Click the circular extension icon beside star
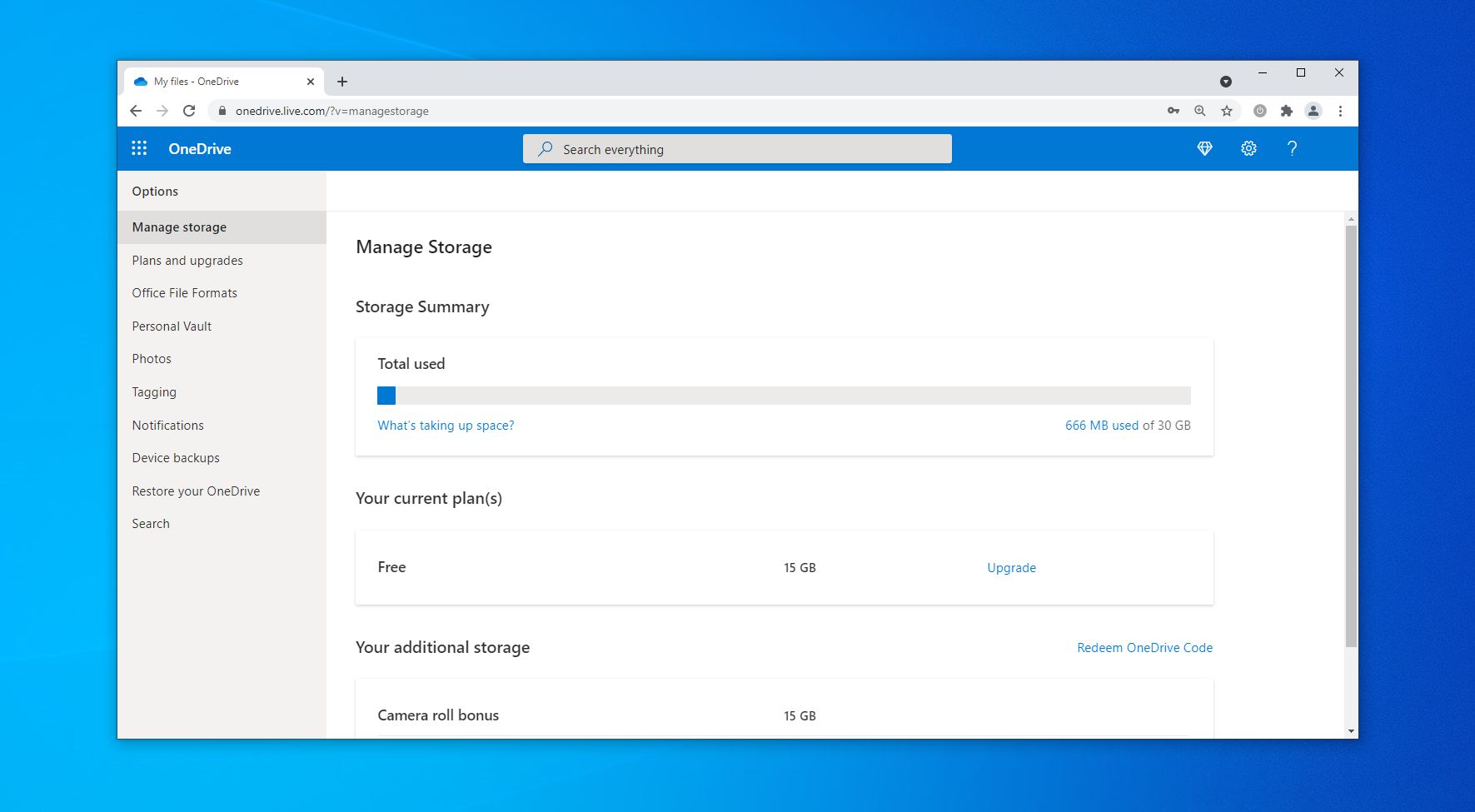Viewport: 1475px width, 812px height. coord(1260,111)
